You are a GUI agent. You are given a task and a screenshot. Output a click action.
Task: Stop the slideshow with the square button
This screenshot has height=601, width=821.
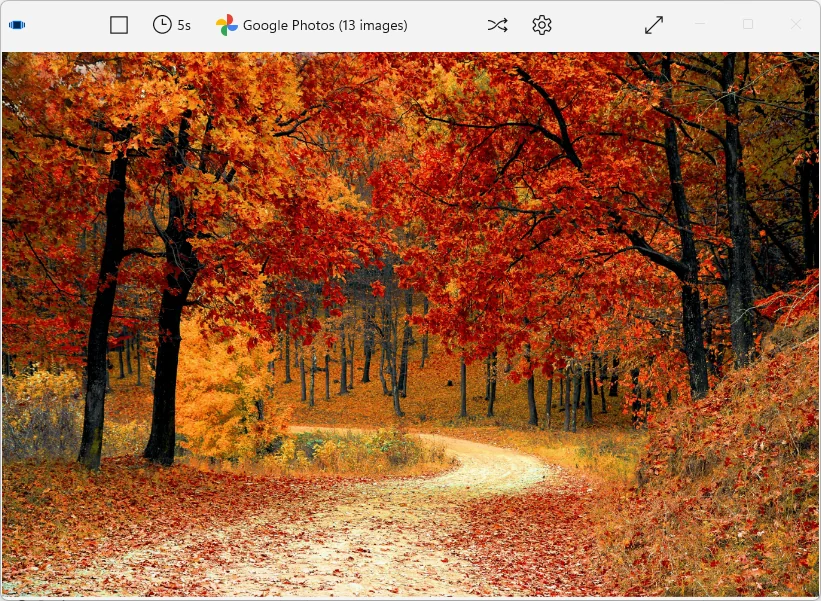(119, 25)
